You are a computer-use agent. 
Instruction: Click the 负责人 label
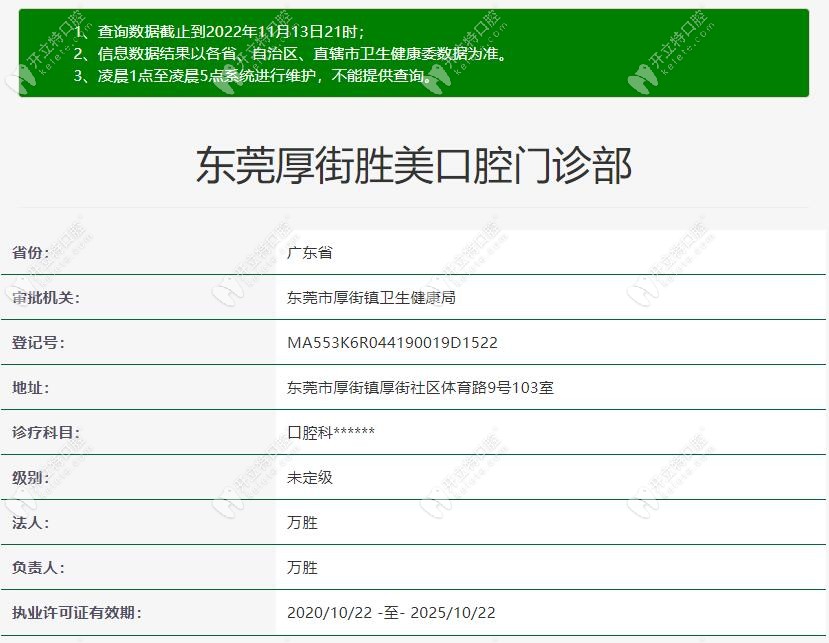click(39, 567)
